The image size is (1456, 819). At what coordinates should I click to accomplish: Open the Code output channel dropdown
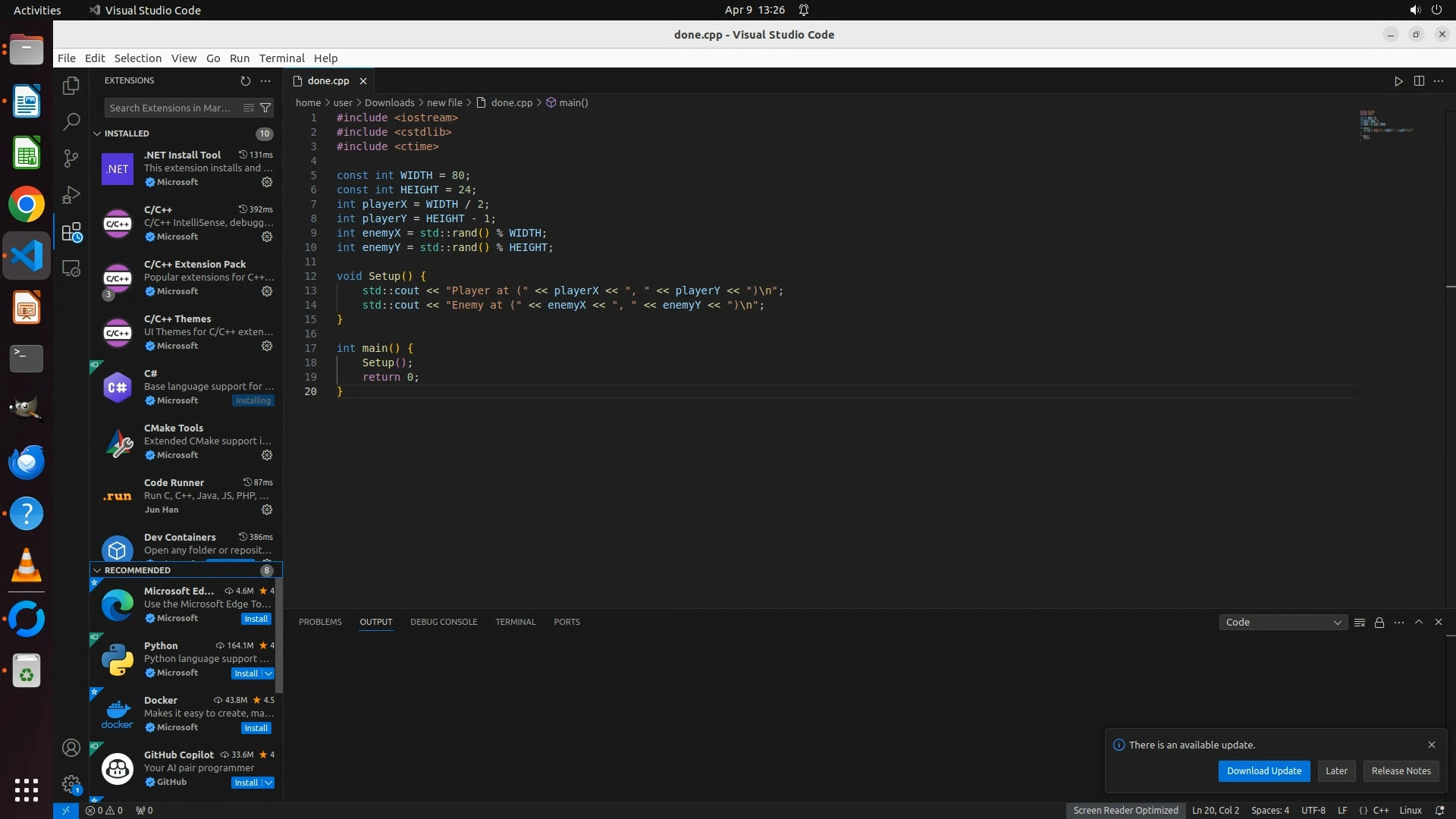pos(1283,623)
